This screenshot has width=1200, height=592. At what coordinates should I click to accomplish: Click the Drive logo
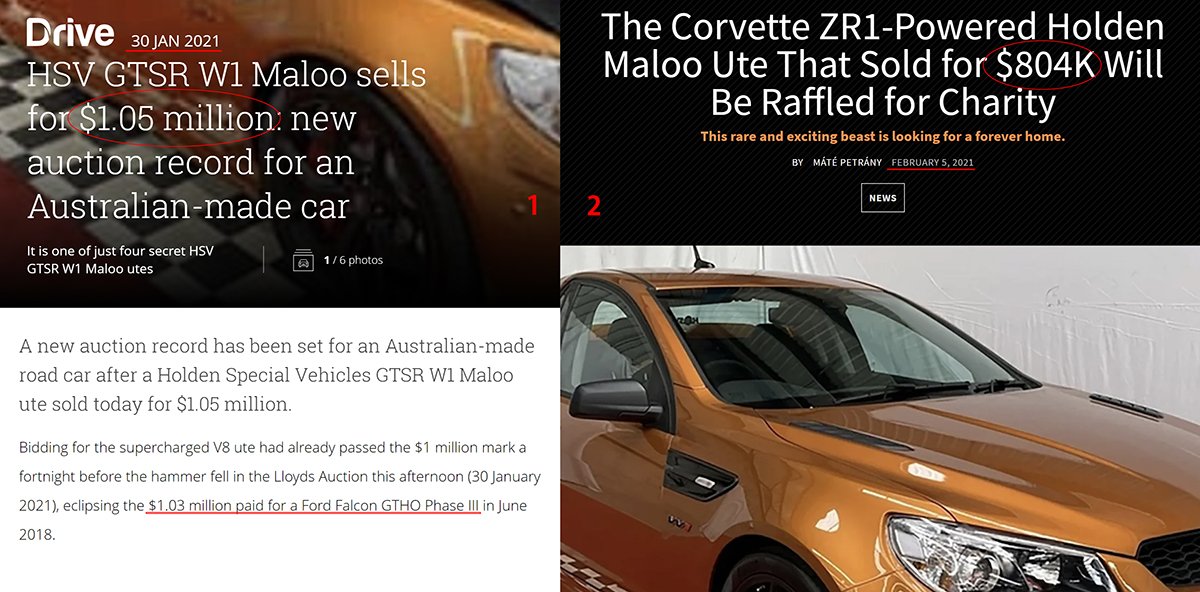coord(70,34)
